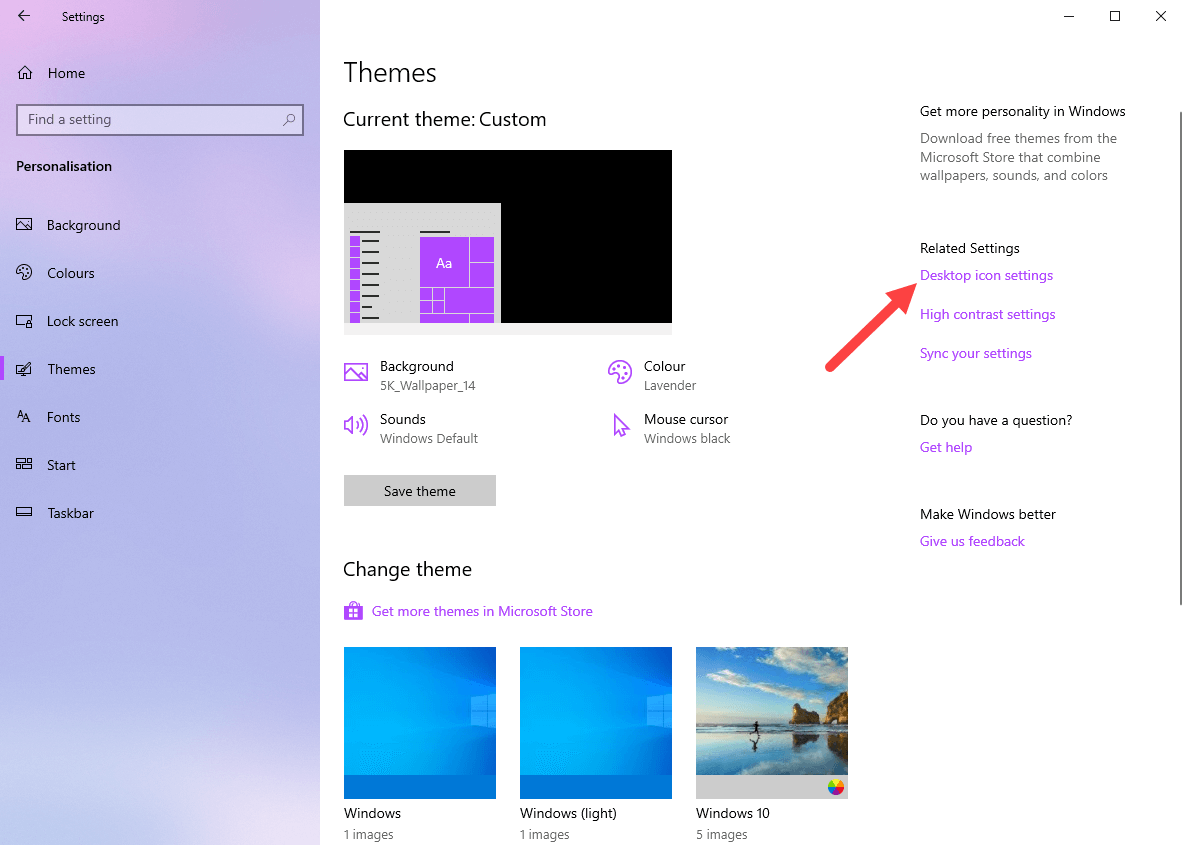Click the Microsoft Store shopping bag icon

coord(353,610)
